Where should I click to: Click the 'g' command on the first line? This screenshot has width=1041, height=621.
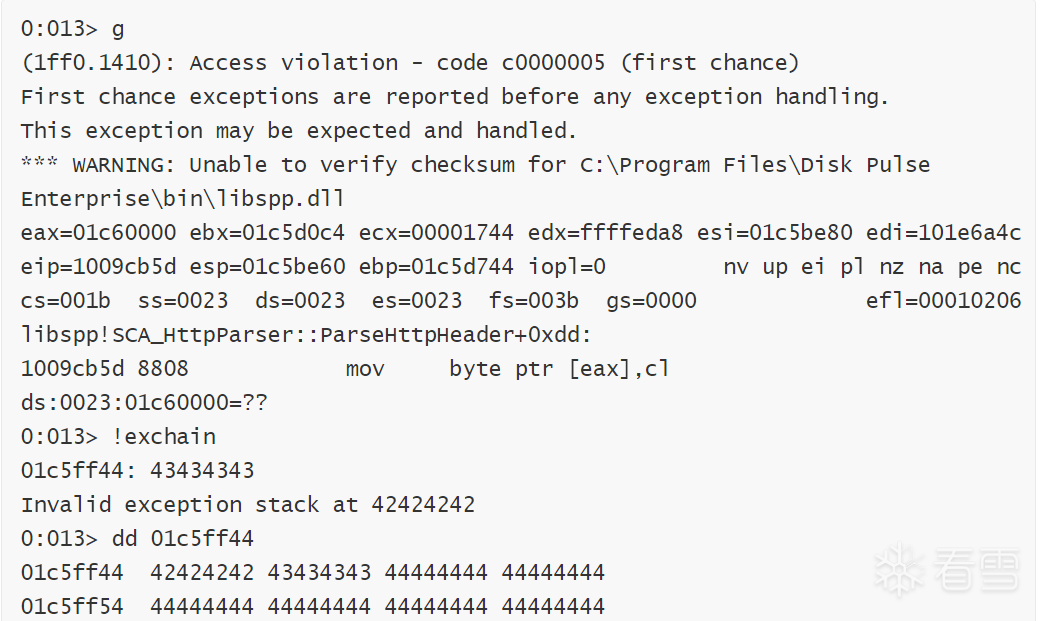(117, 29)
